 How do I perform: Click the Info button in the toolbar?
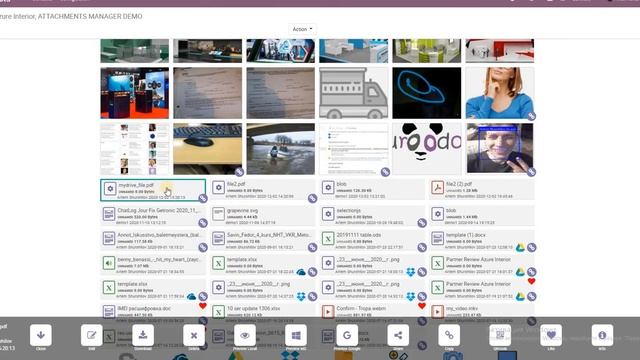(602, 335)
